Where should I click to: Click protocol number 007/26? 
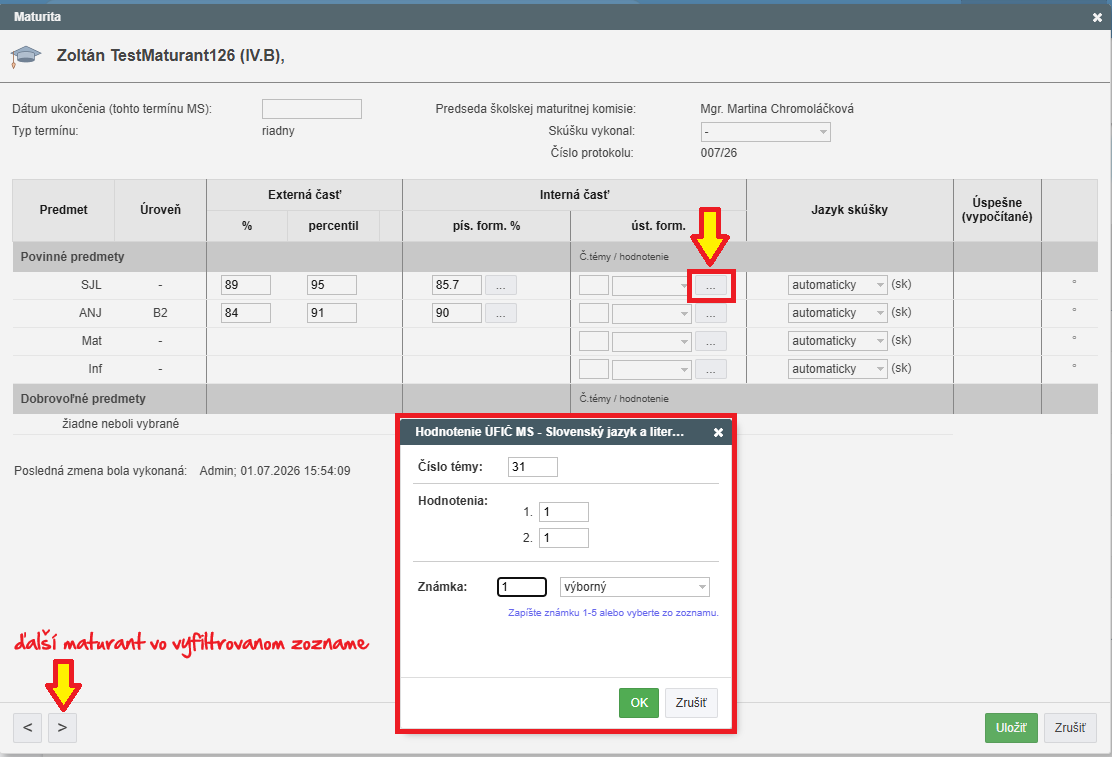click(718, 153)
